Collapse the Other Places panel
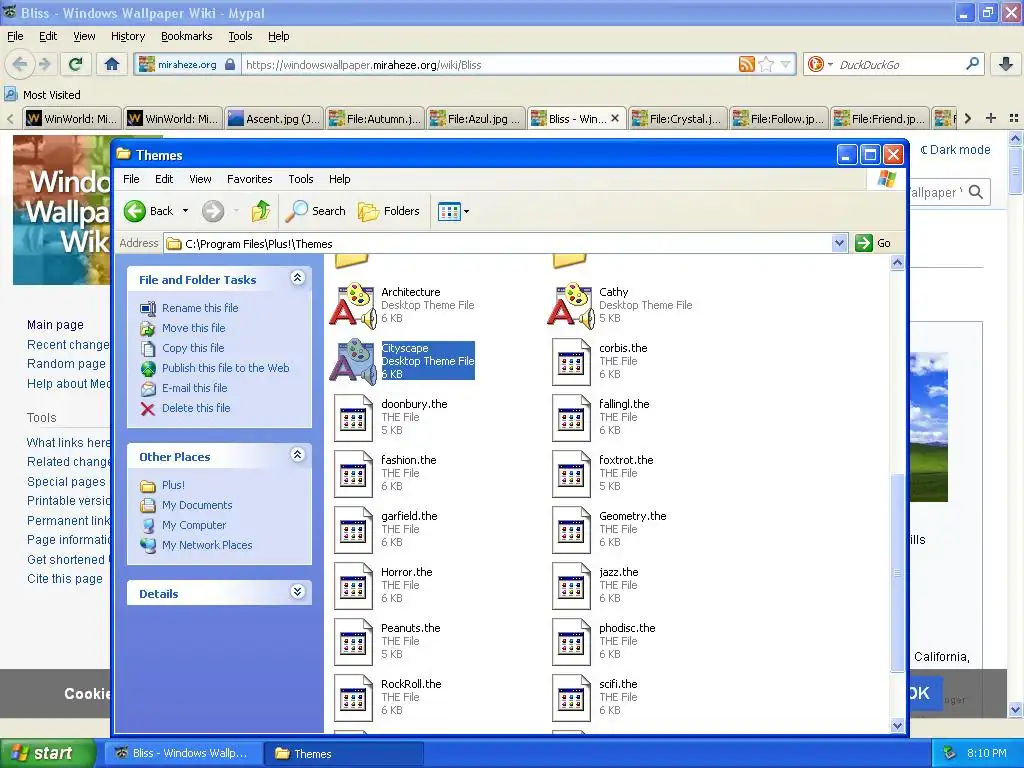Viewport: 1024px width, 768px height. point(297,455)
